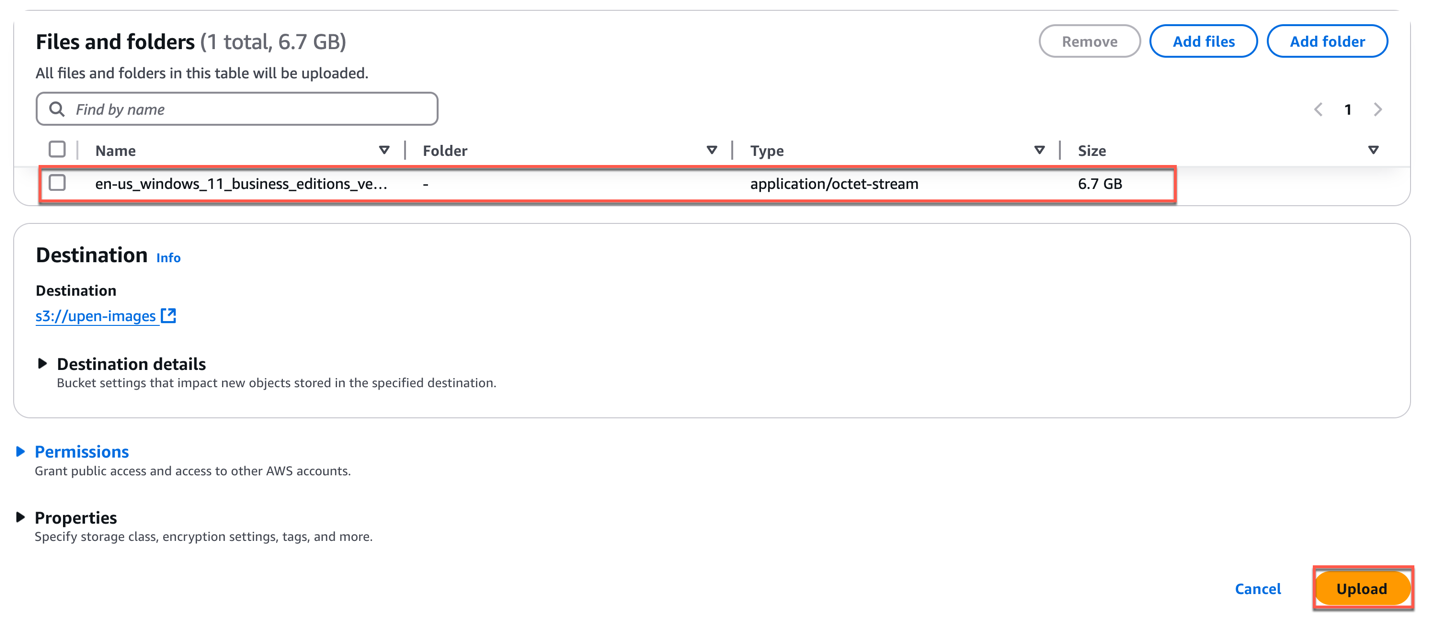Check the en-us_windows_11 file row checkbox
The width and height of the screenshot is (1429, 624).
click(x=57, y=183)
